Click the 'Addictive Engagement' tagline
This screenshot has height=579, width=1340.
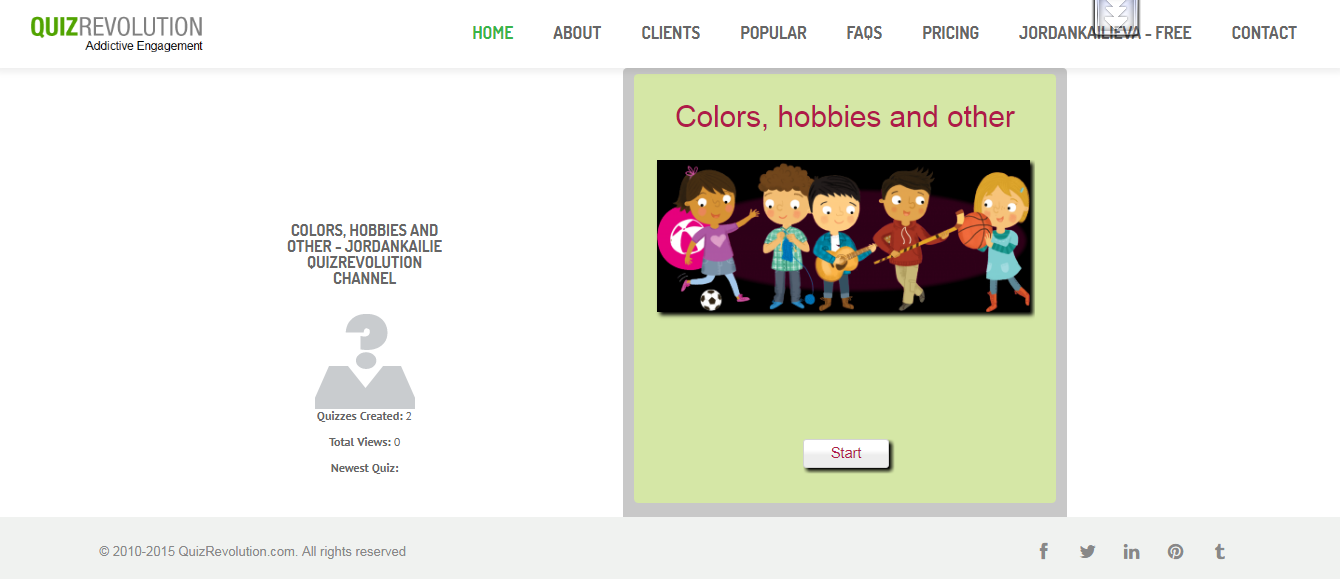pyautogui.click(x=144, y=46)
